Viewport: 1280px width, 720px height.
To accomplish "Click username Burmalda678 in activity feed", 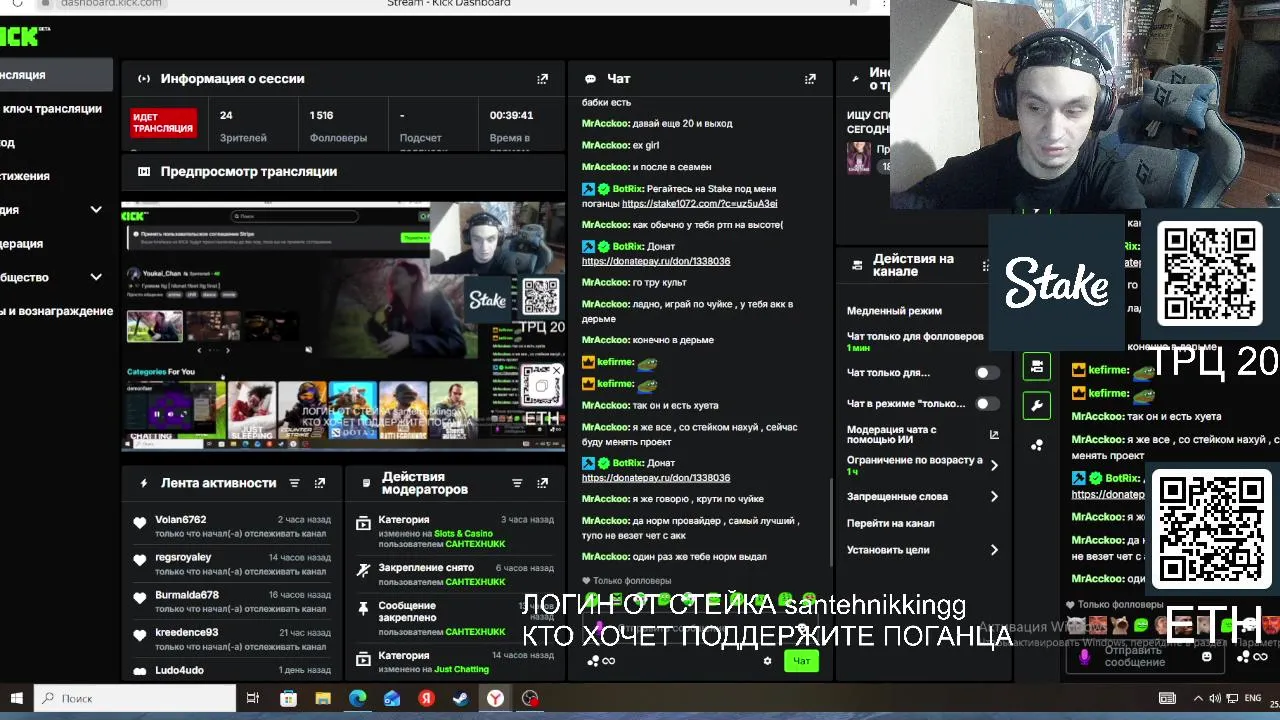I will [187, 595].
